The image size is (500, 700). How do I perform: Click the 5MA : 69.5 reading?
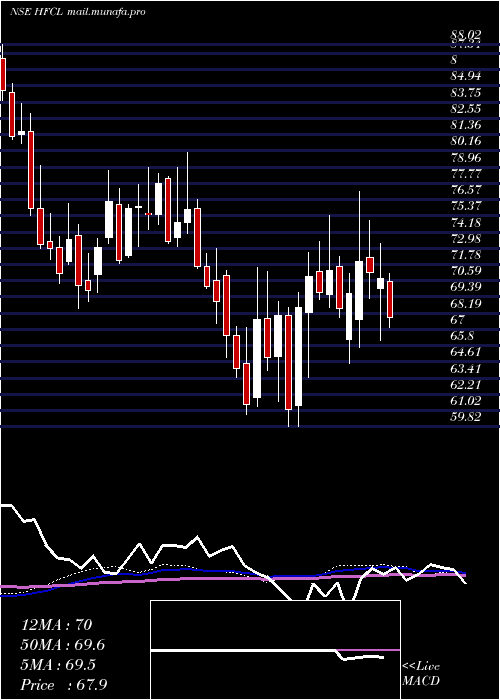point(60,665)
